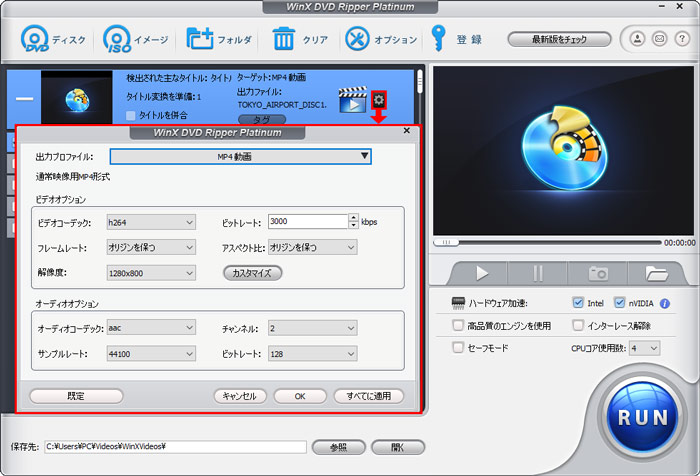Toggle nVIDIA hardware acceleration checkbox

click(619, 303)
